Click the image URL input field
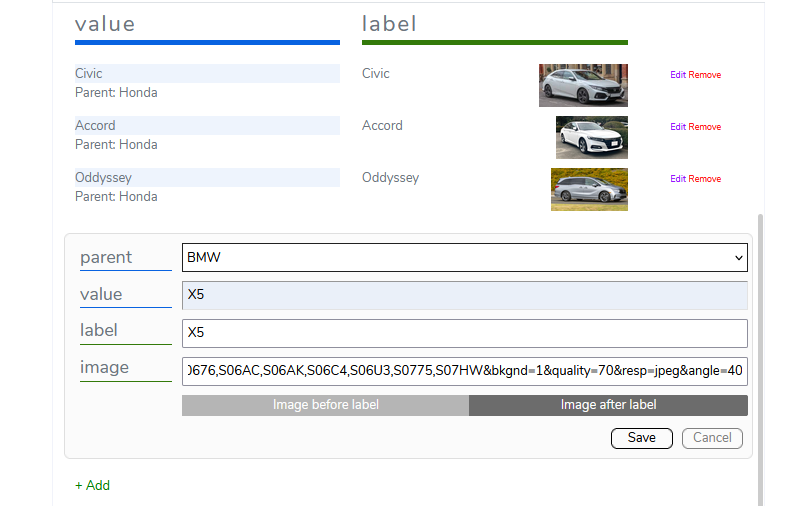 464,371
